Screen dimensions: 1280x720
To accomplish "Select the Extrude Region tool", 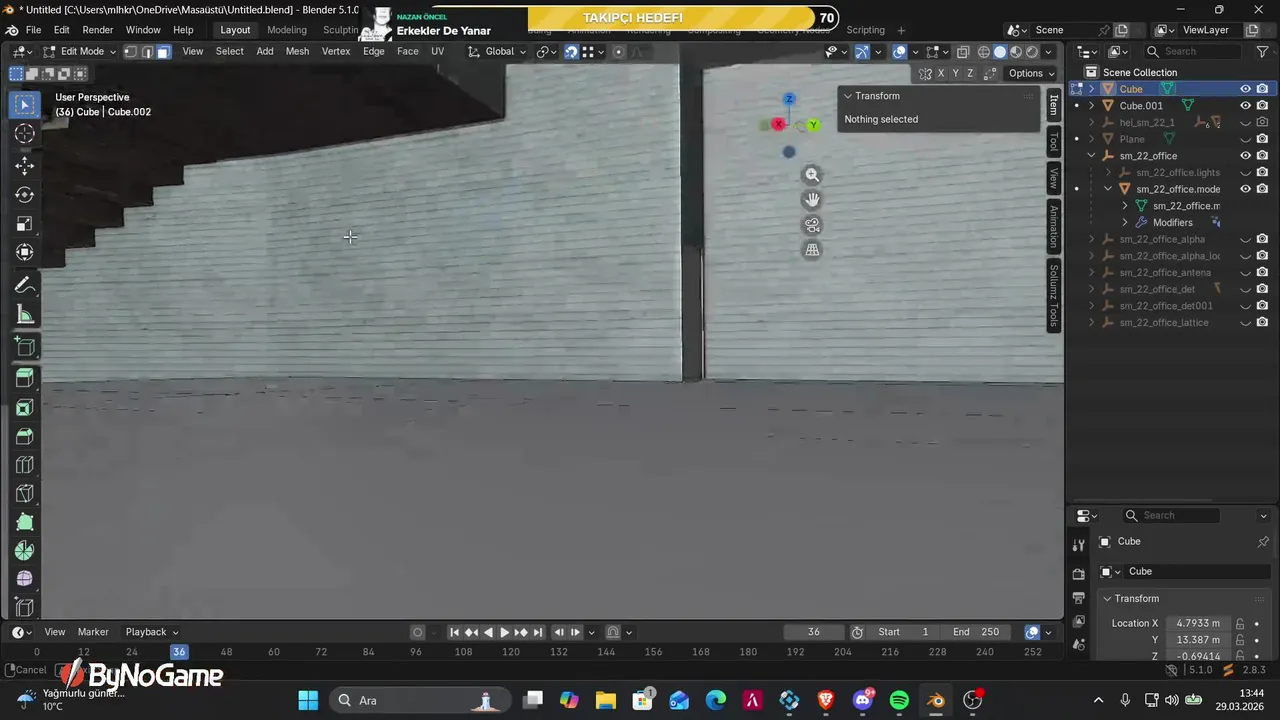I will point(25,378).
